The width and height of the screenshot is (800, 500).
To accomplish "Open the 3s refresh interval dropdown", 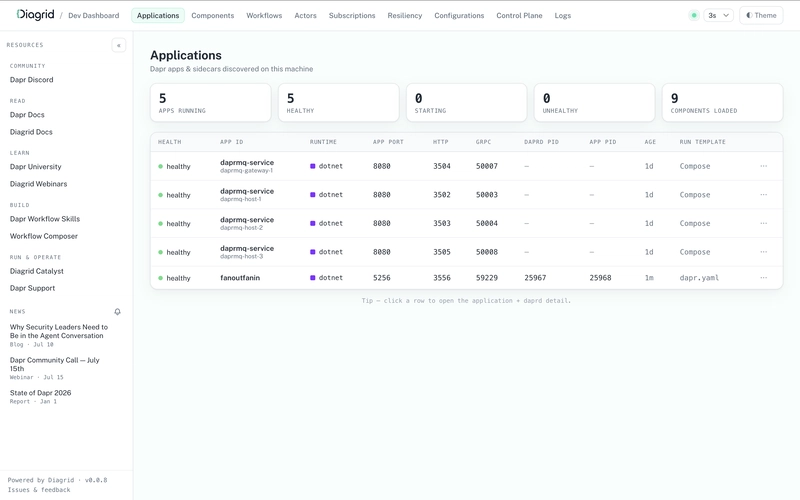I will (718, 15).
